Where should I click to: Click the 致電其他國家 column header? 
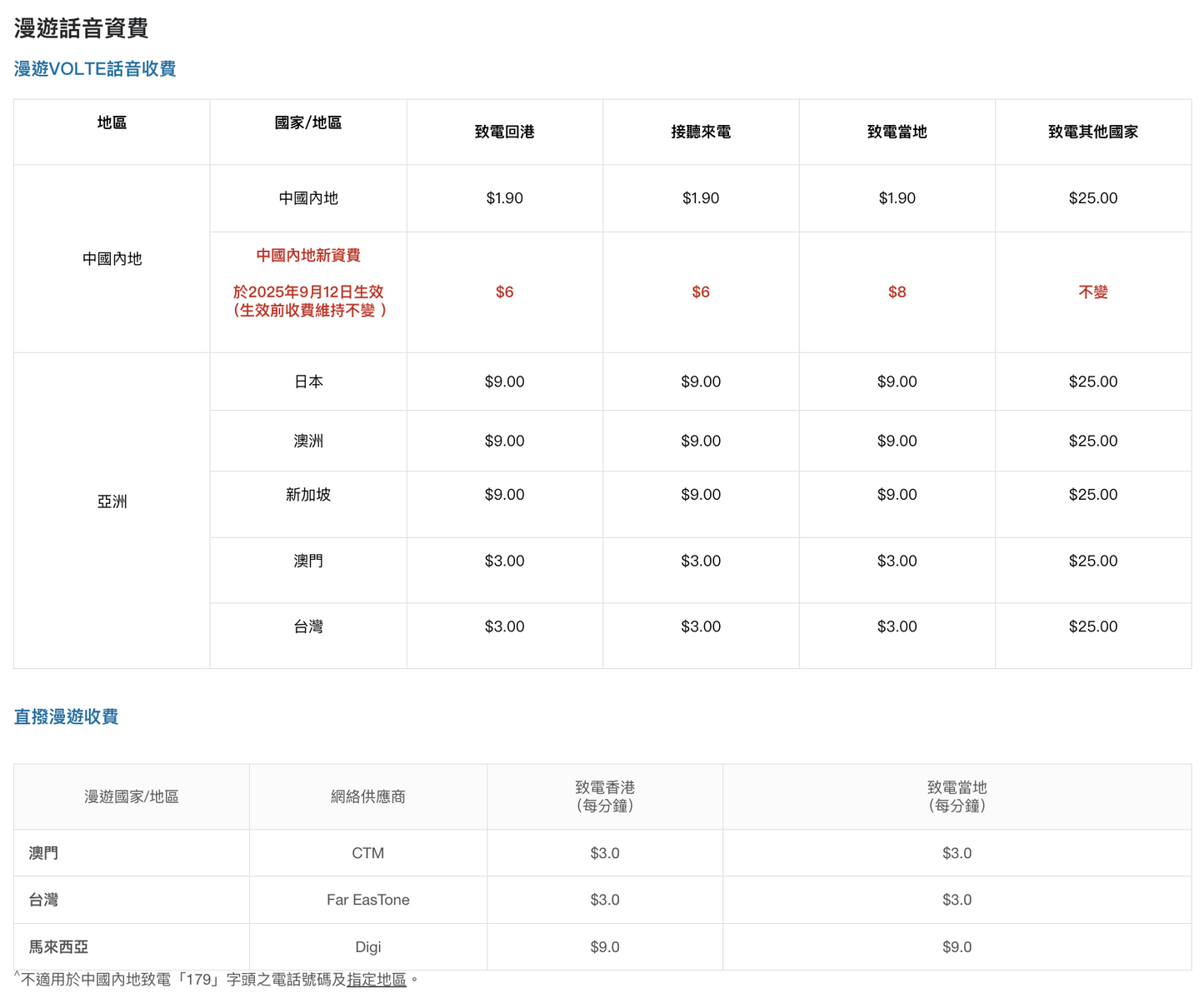click(1092, 131)
